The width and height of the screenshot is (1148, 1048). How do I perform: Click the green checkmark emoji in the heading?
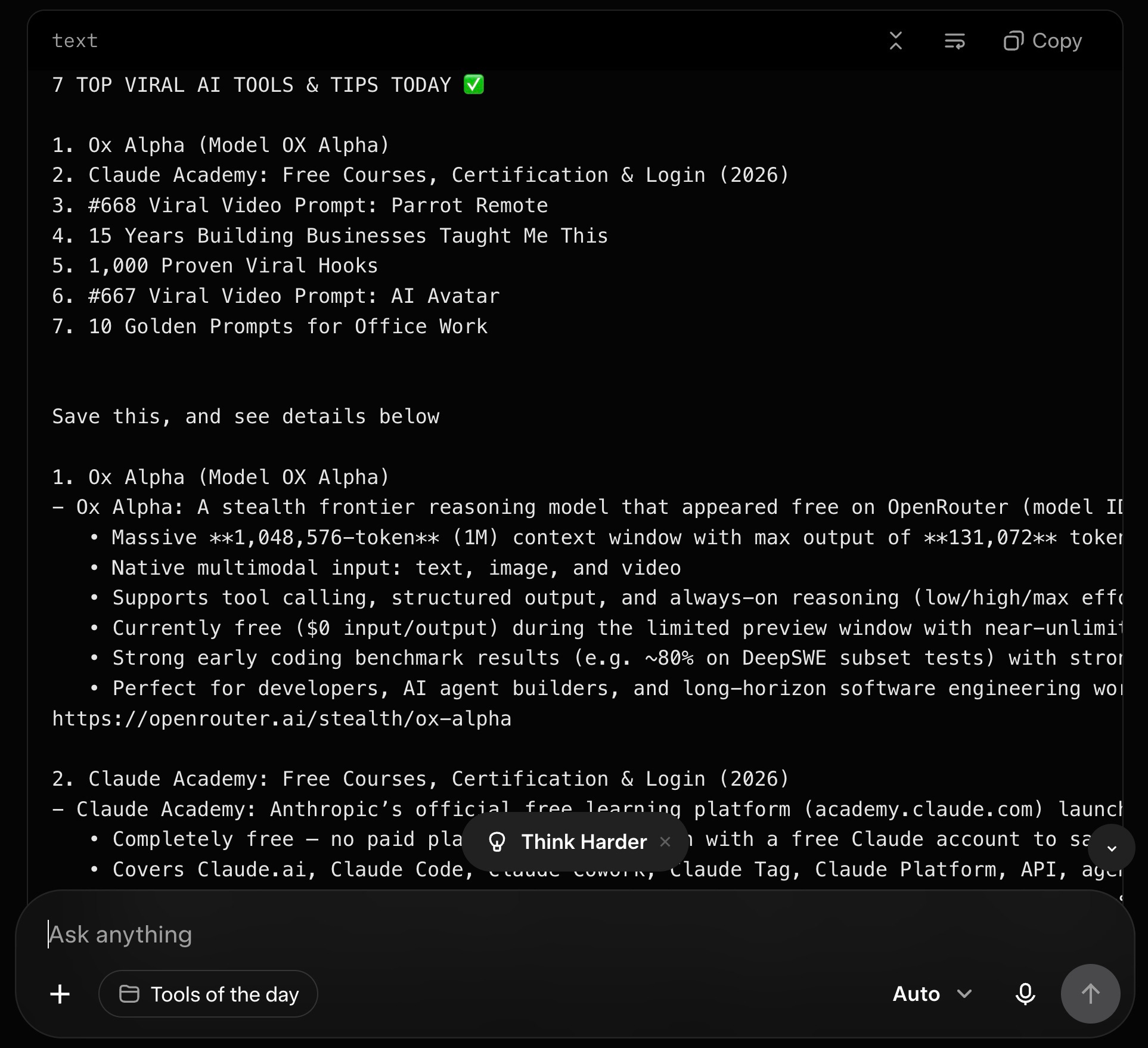pos(474,85)
